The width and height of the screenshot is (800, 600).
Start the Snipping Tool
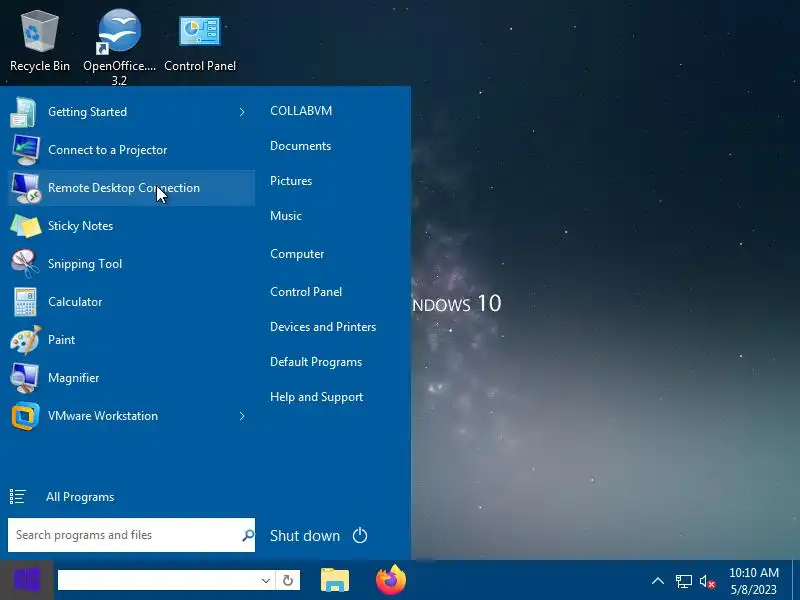(x=131, y=264)
